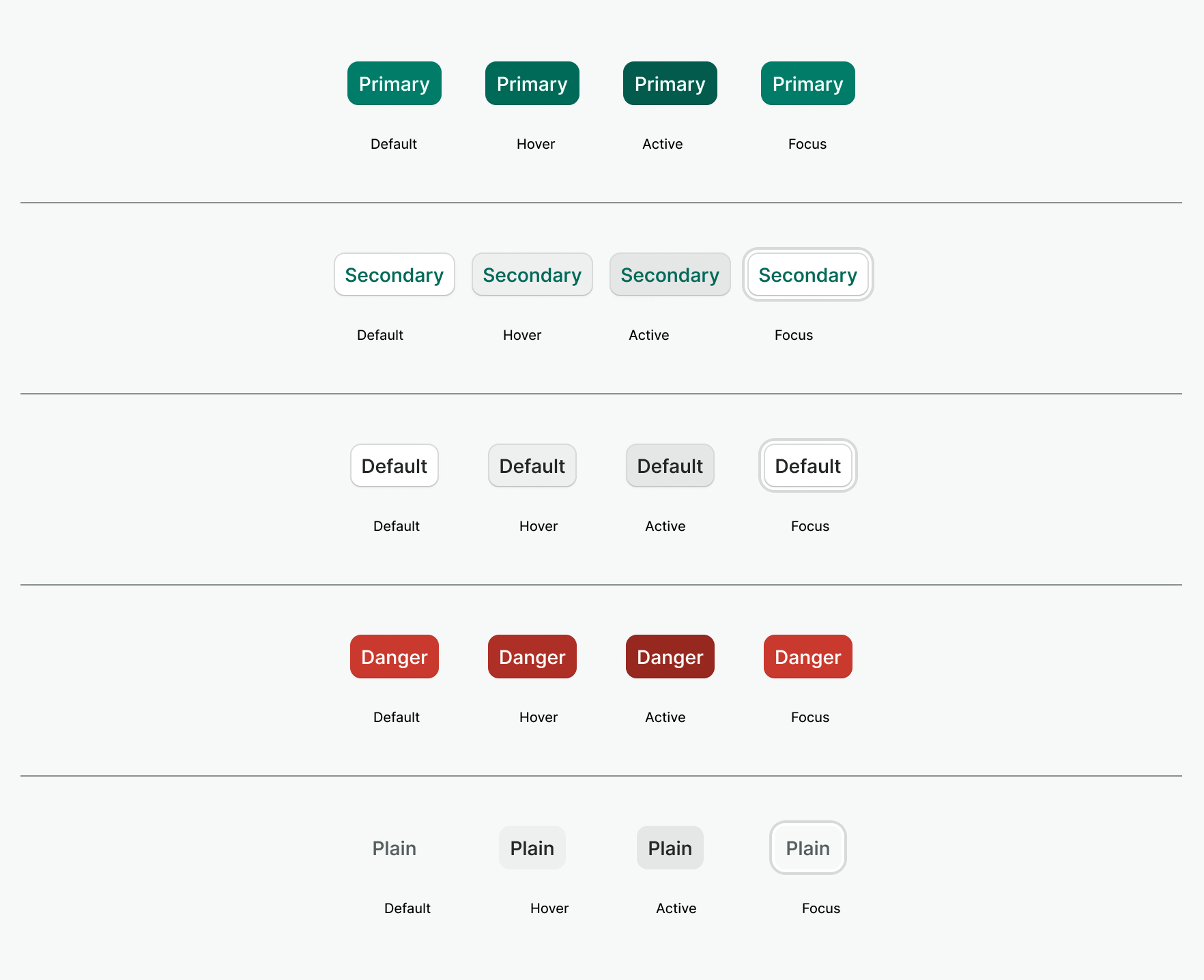Click the focus-ringed Default button
1204x980 pixels.
(807, 465)
